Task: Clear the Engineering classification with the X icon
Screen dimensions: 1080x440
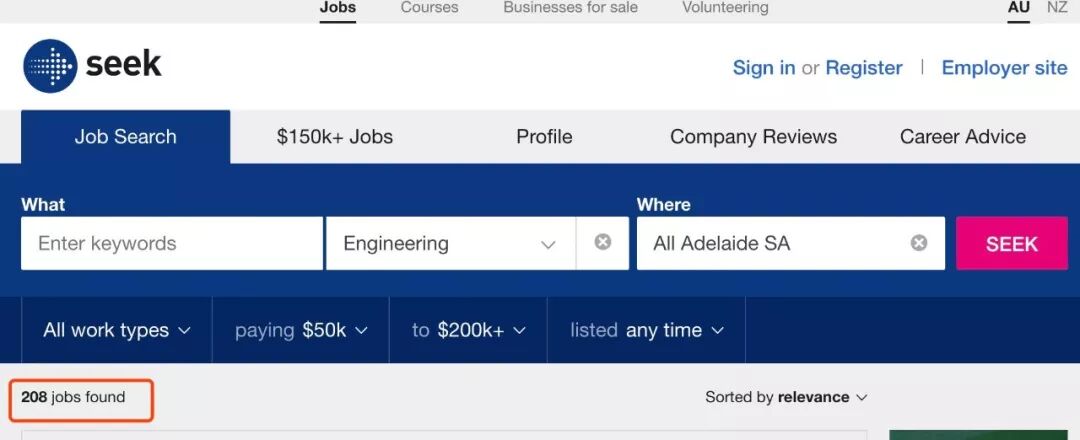Action: click(602, 242)
